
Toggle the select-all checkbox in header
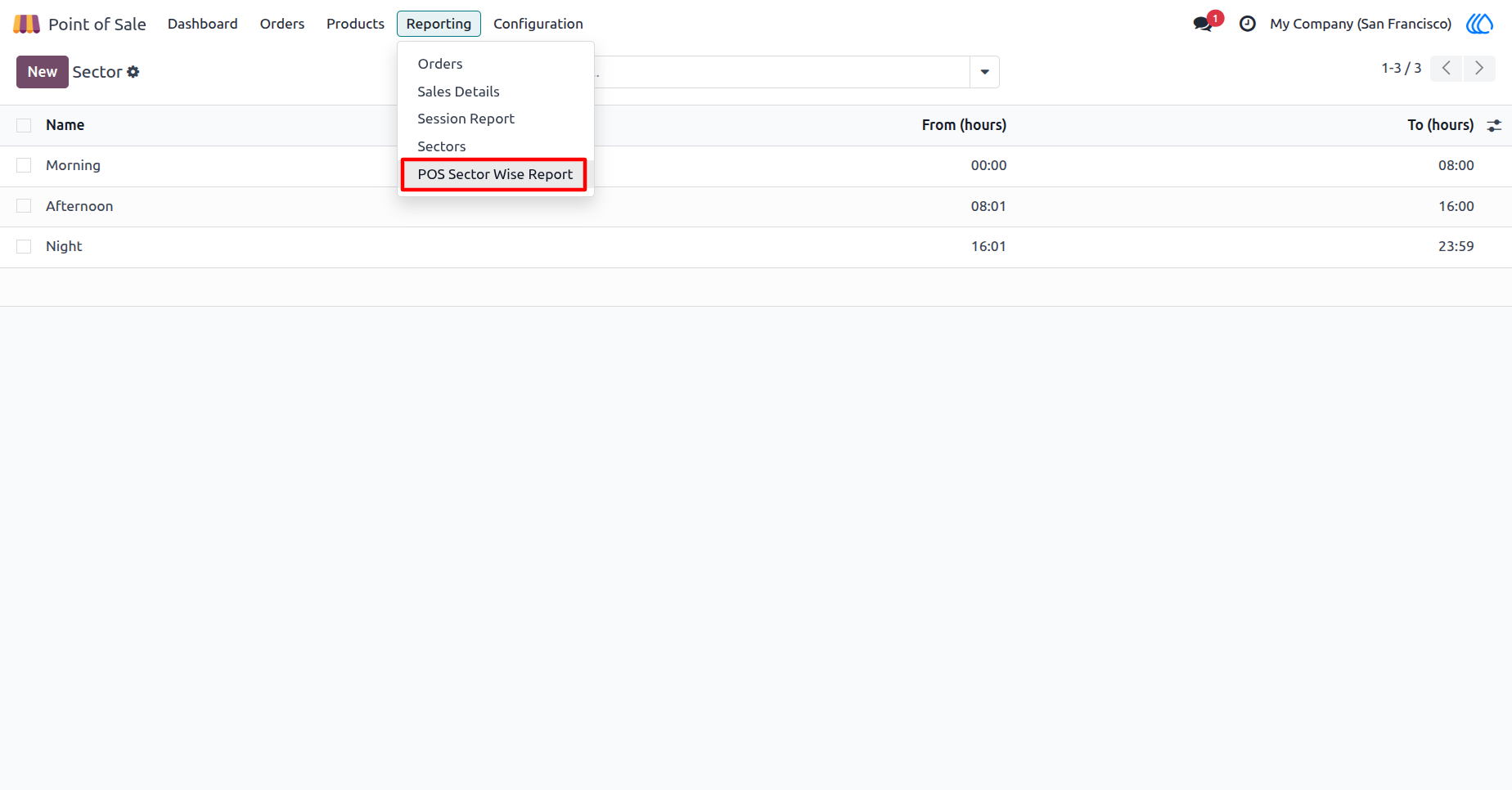click(24, 125)
